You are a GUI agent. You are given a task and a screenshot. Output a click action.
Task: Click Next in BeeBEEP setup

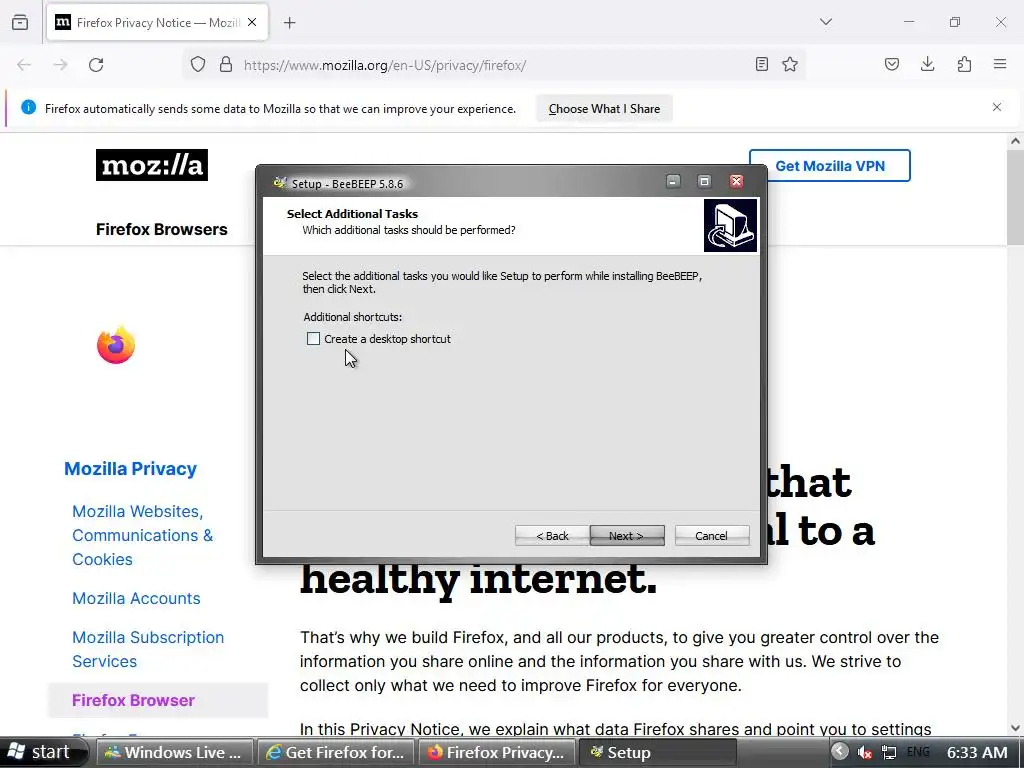627,536
